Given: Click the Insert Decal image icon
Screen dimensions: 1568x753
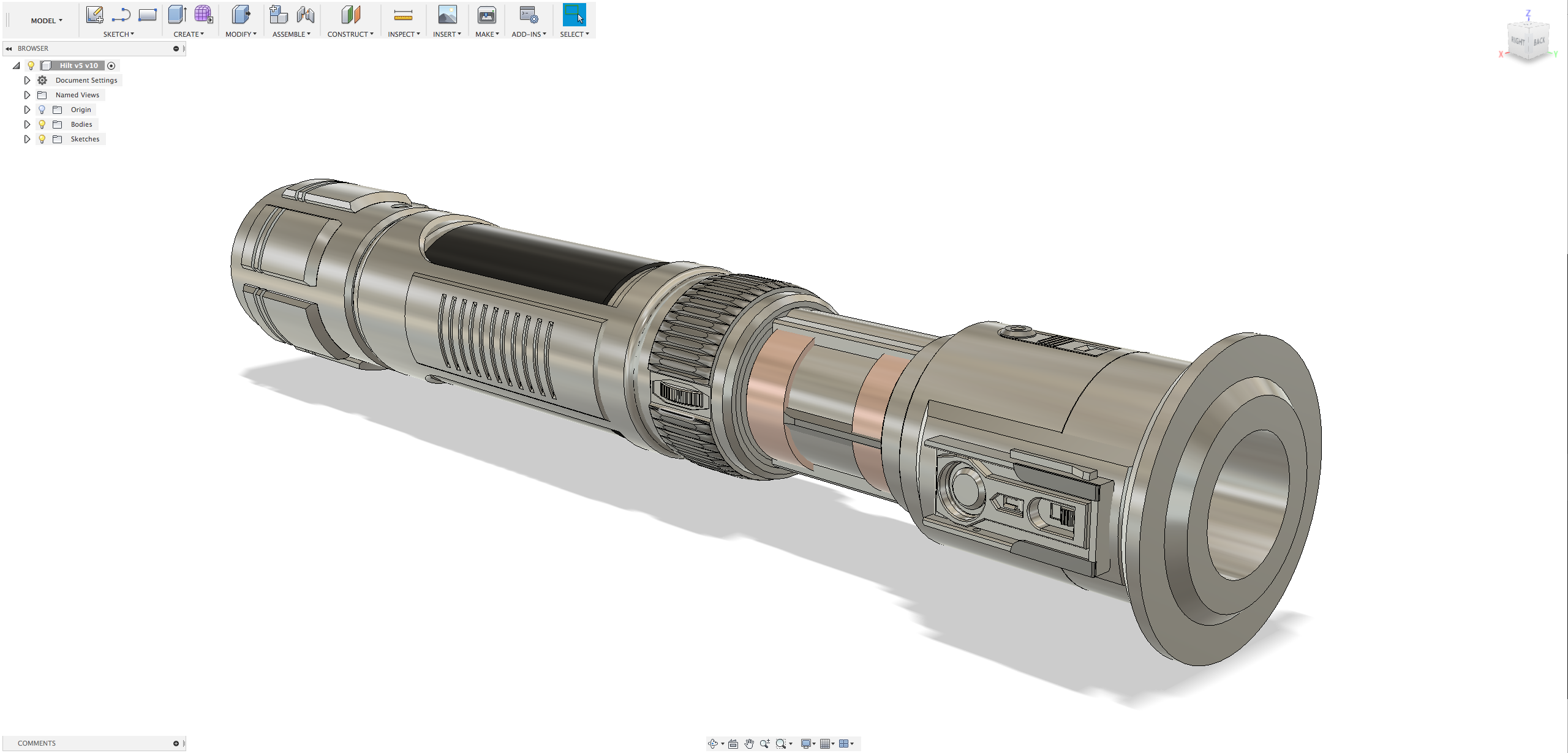Looking at the screenshot, I should click(447, 15).
